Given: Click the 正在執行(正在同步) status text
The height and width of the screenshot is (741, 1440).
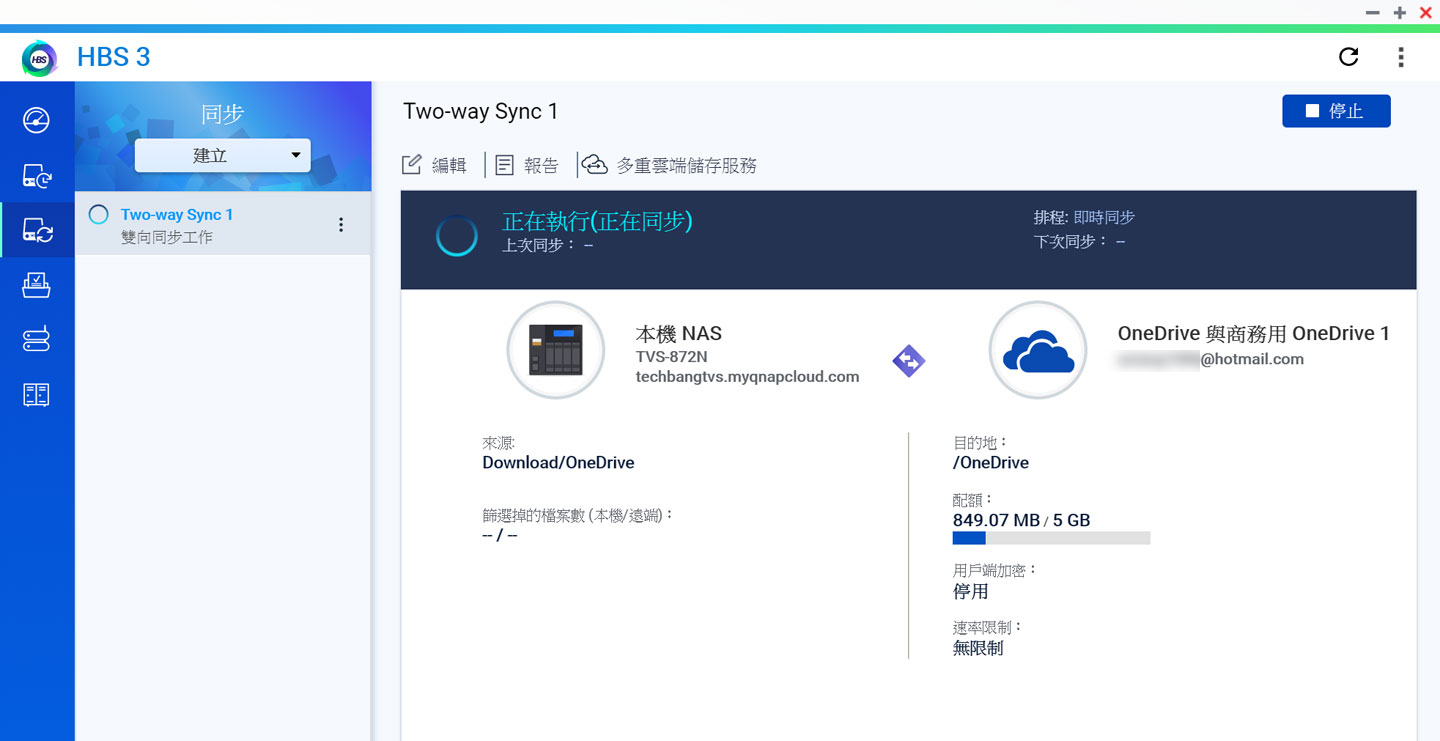Looking at the screenshot, I should tap(597, 221).
